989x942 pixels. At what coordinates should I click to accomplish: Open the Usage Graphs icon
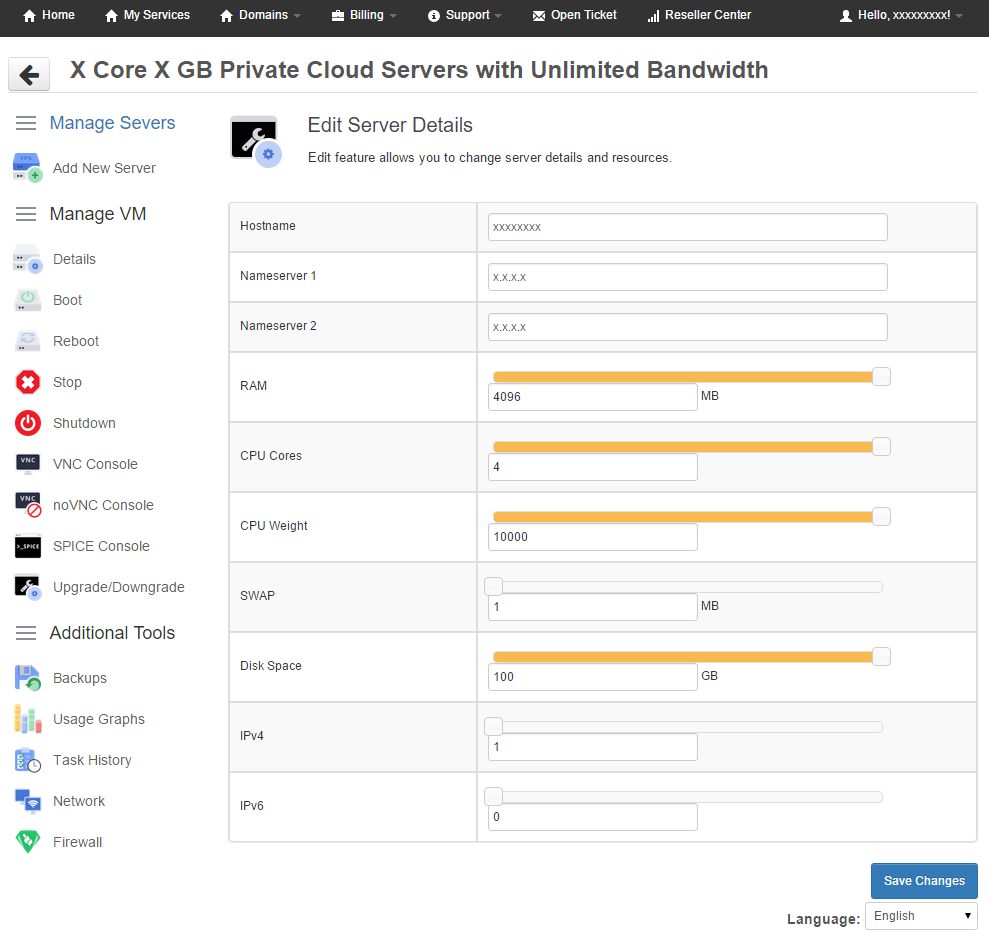[28, 719]
